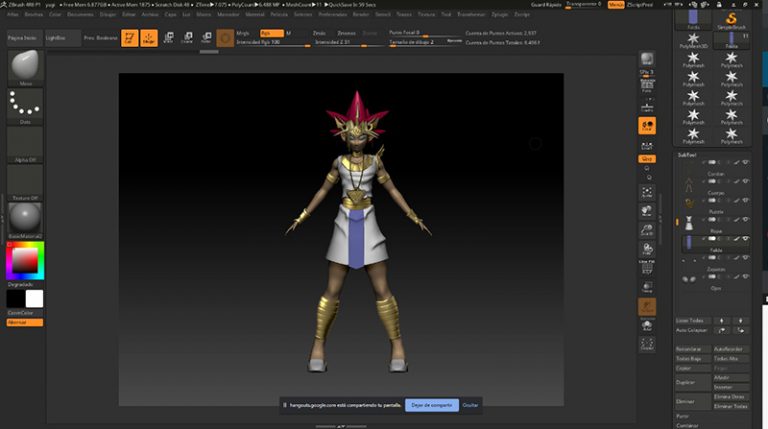Select the Dibujar (Draw) mode icon

[x=149, y=38]
